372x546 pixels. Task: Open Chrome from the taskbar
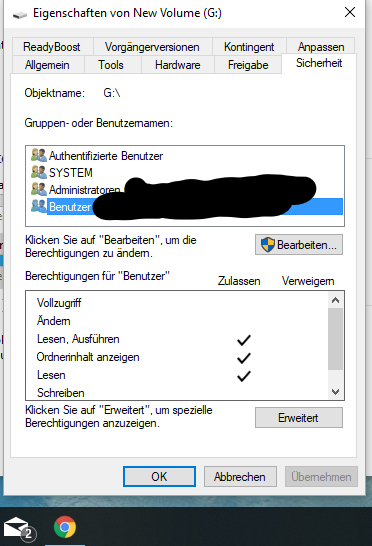coord(65,527)
